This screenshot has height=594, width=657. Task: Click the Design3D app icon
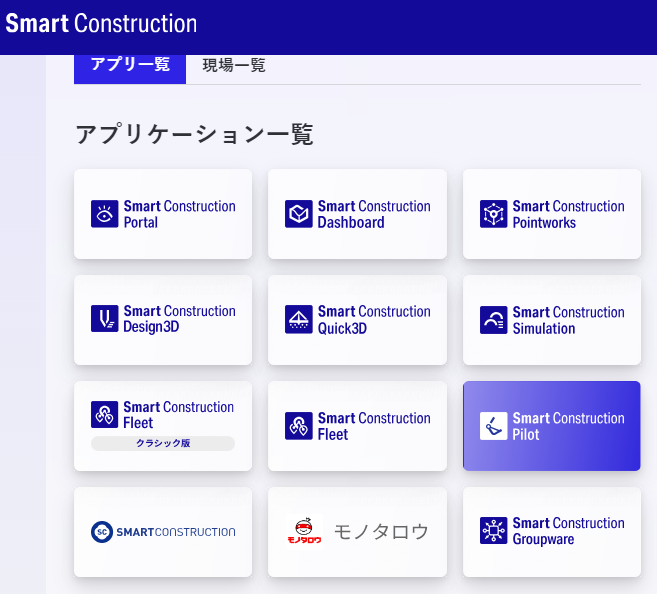105,319
